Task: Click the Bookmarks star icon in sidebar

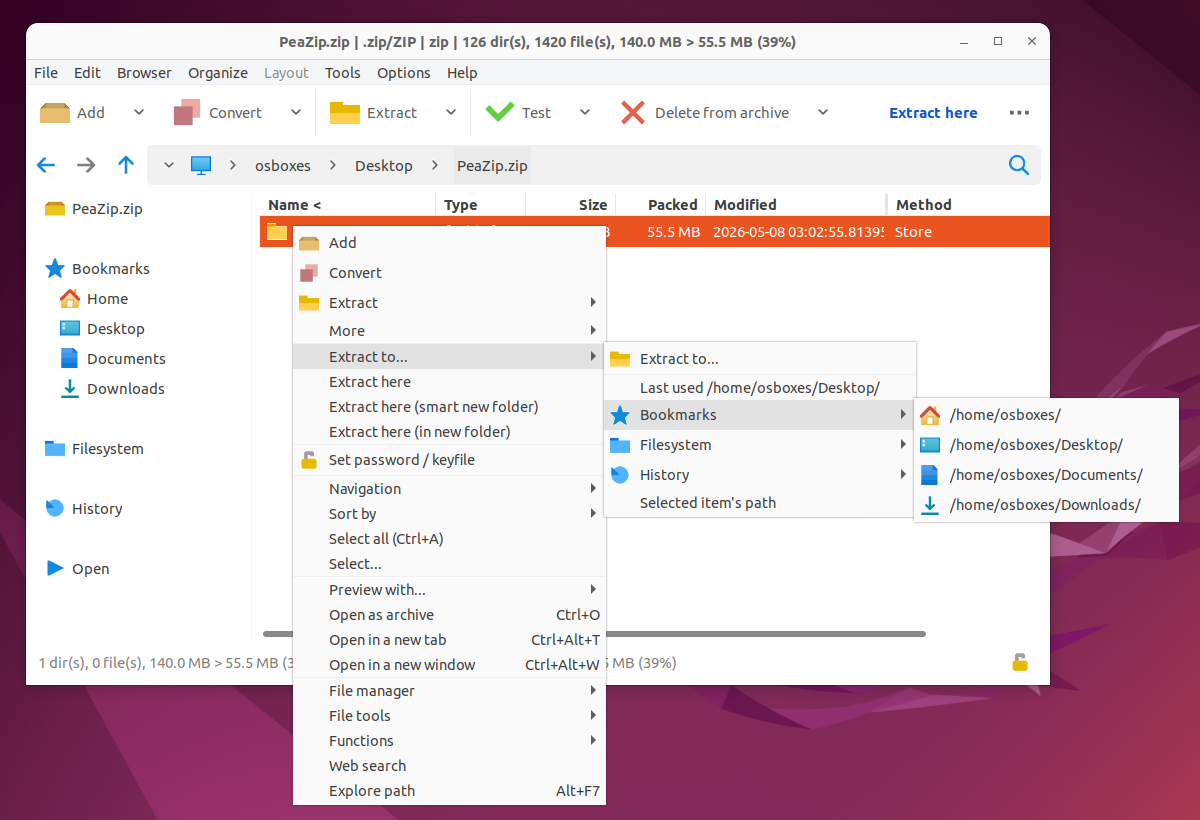Action: [55, 268]
